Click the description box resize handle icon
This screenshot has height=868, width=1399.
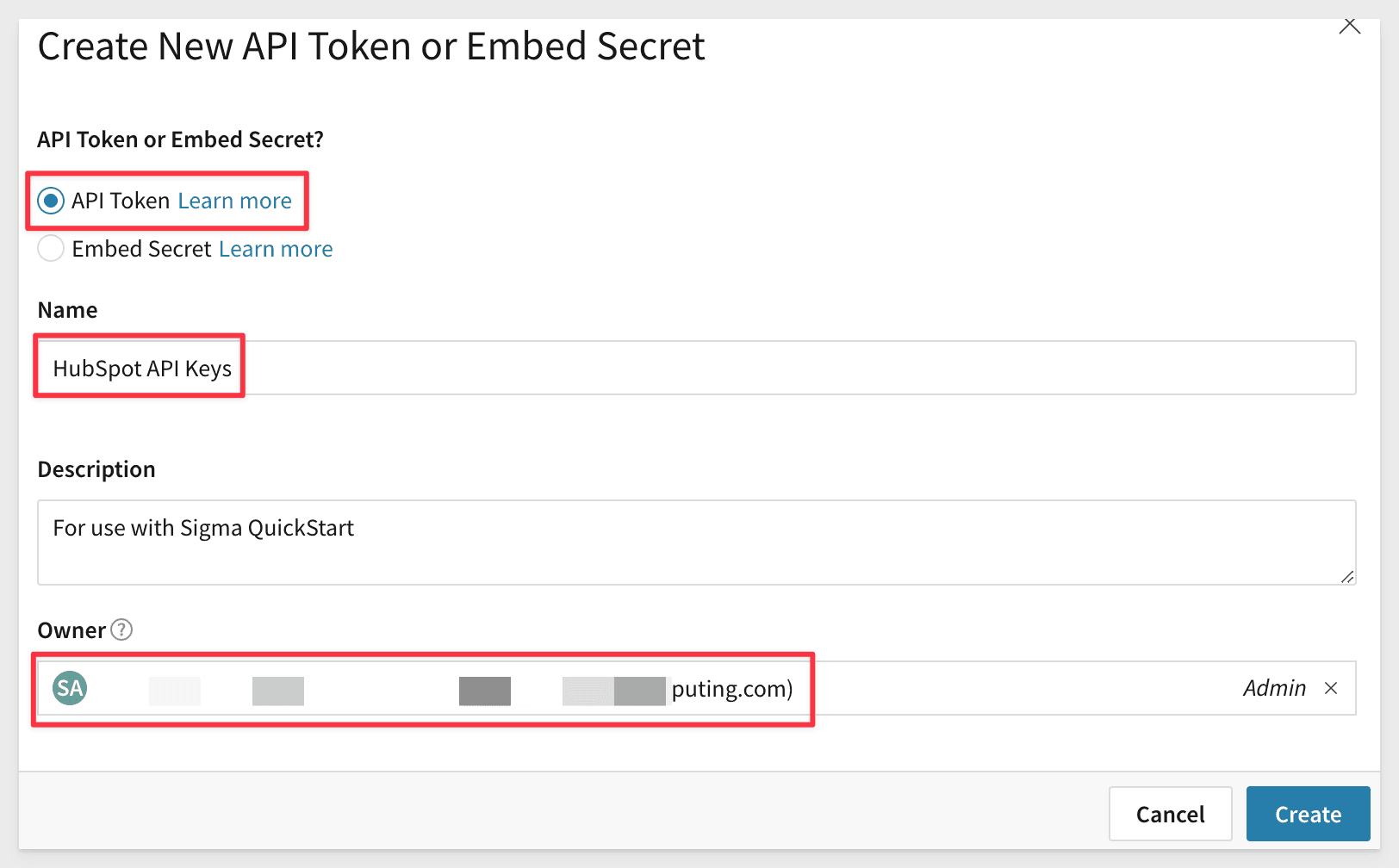pyautogui.click(x=1346, y=578)
